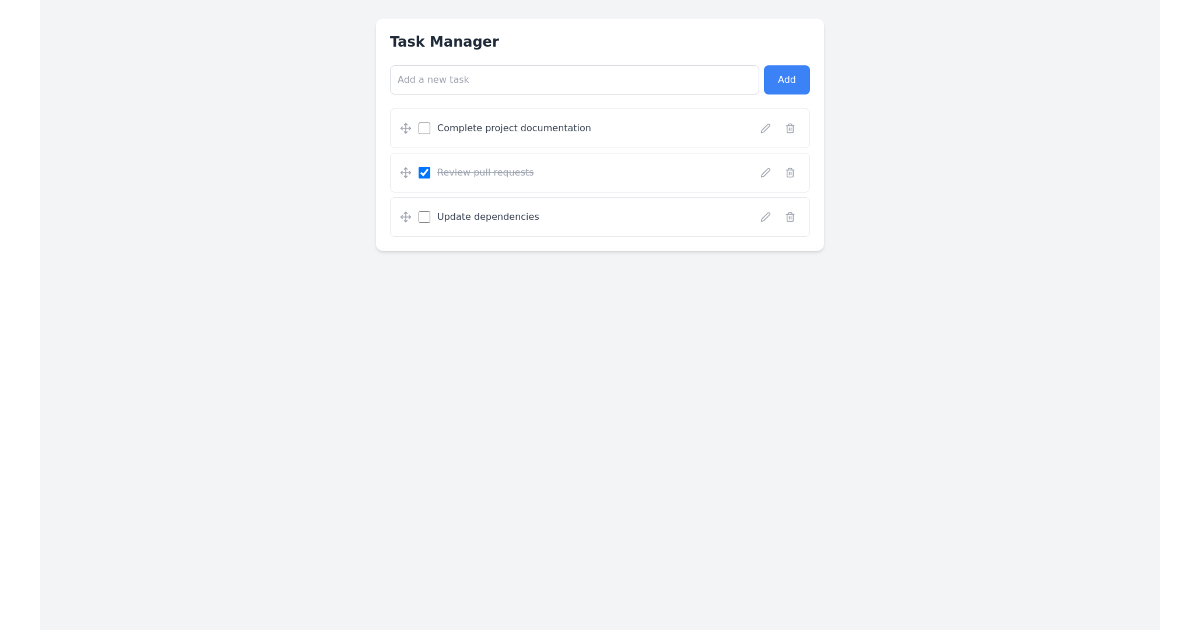Click inside the first task row
This screenshot has width=1200, height=630.
pos(650,128)
